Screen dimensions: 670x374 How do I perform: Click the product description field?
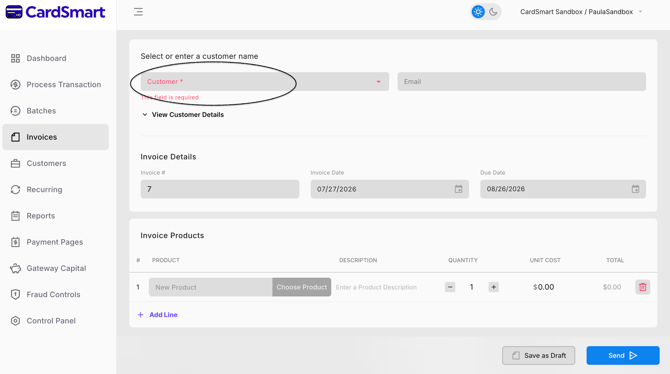click(376, 287)
